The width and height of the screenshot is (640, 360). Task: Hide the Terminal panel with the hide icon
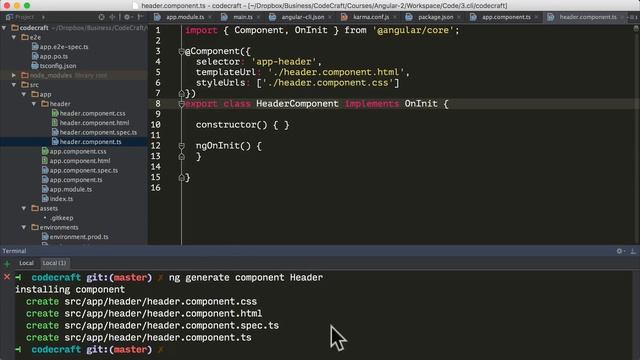[x=633, y=251]
